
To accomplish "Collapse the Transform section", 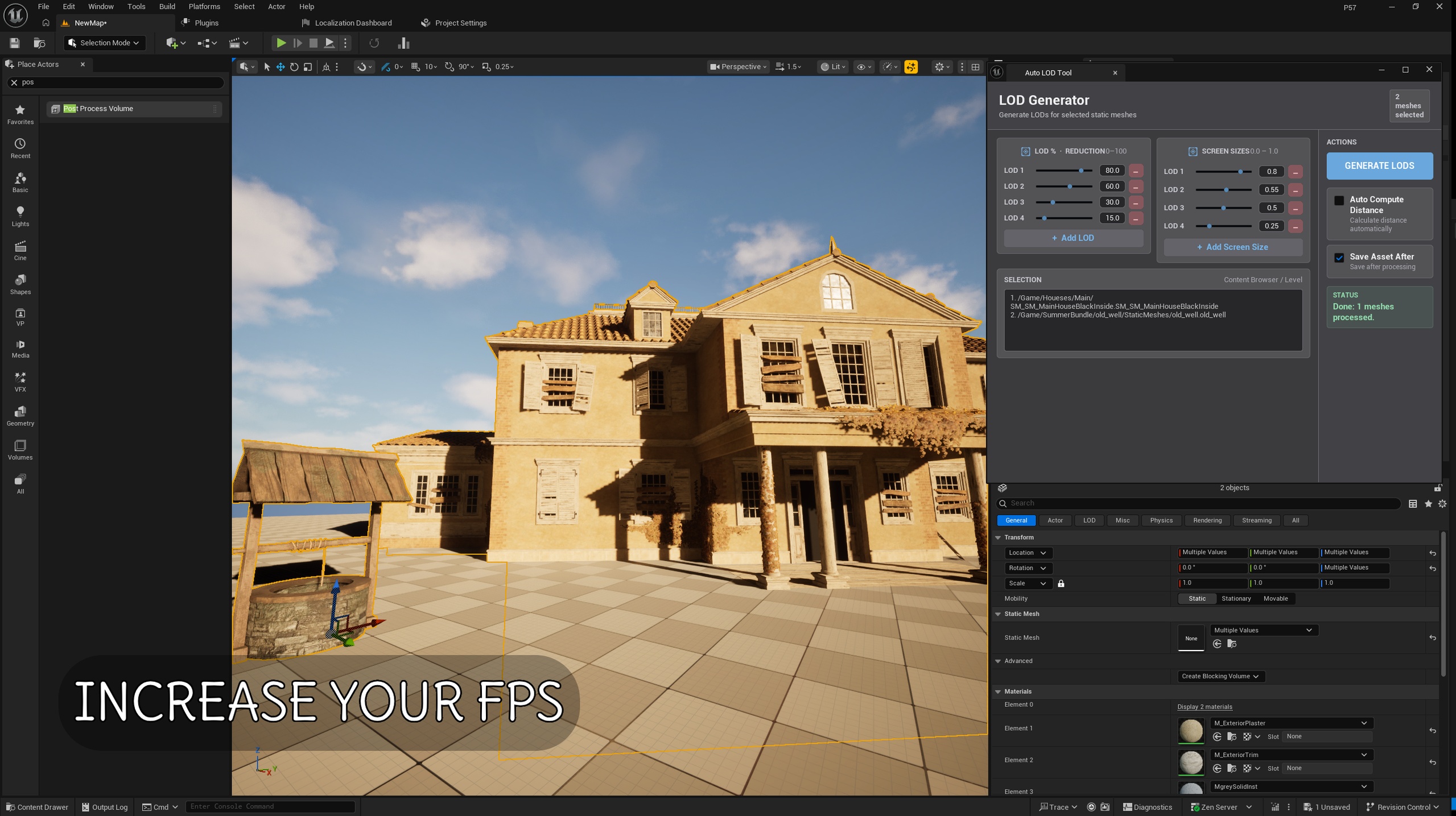I will click(998, 537).
